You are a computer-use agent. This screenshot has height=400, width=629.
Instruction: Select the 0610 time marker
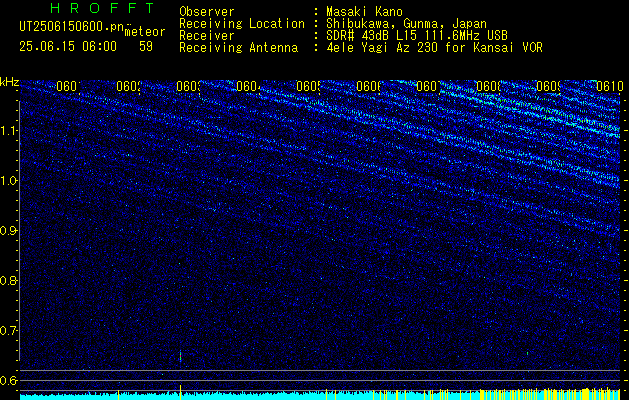610,86
